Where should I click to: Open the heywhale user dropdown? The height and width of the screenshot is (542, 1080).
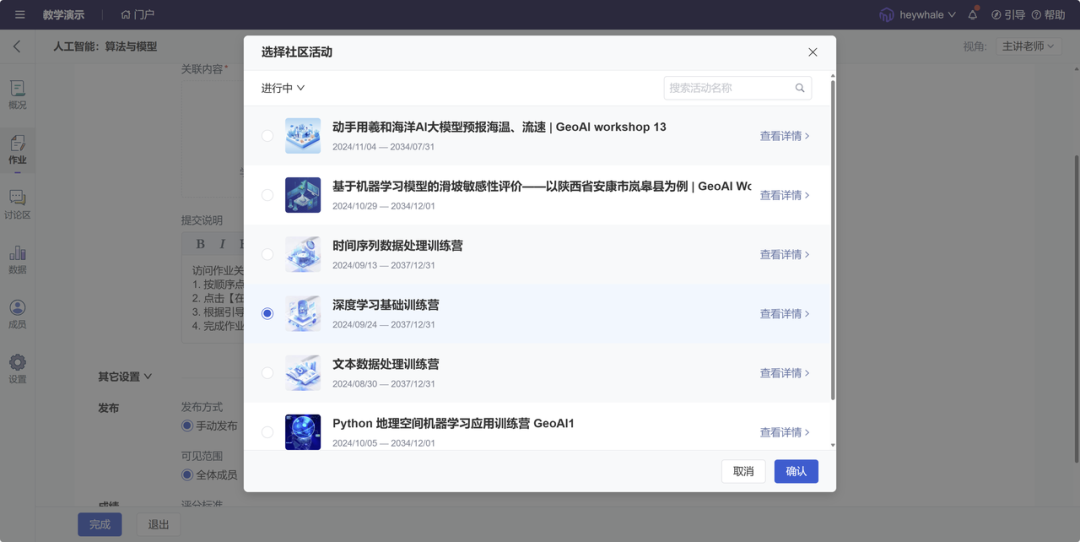[927, 14]
